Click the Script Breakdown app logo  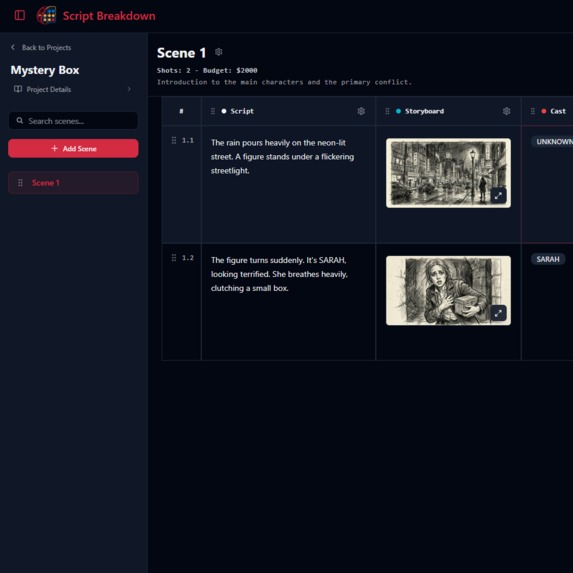(x=46, y=15)
